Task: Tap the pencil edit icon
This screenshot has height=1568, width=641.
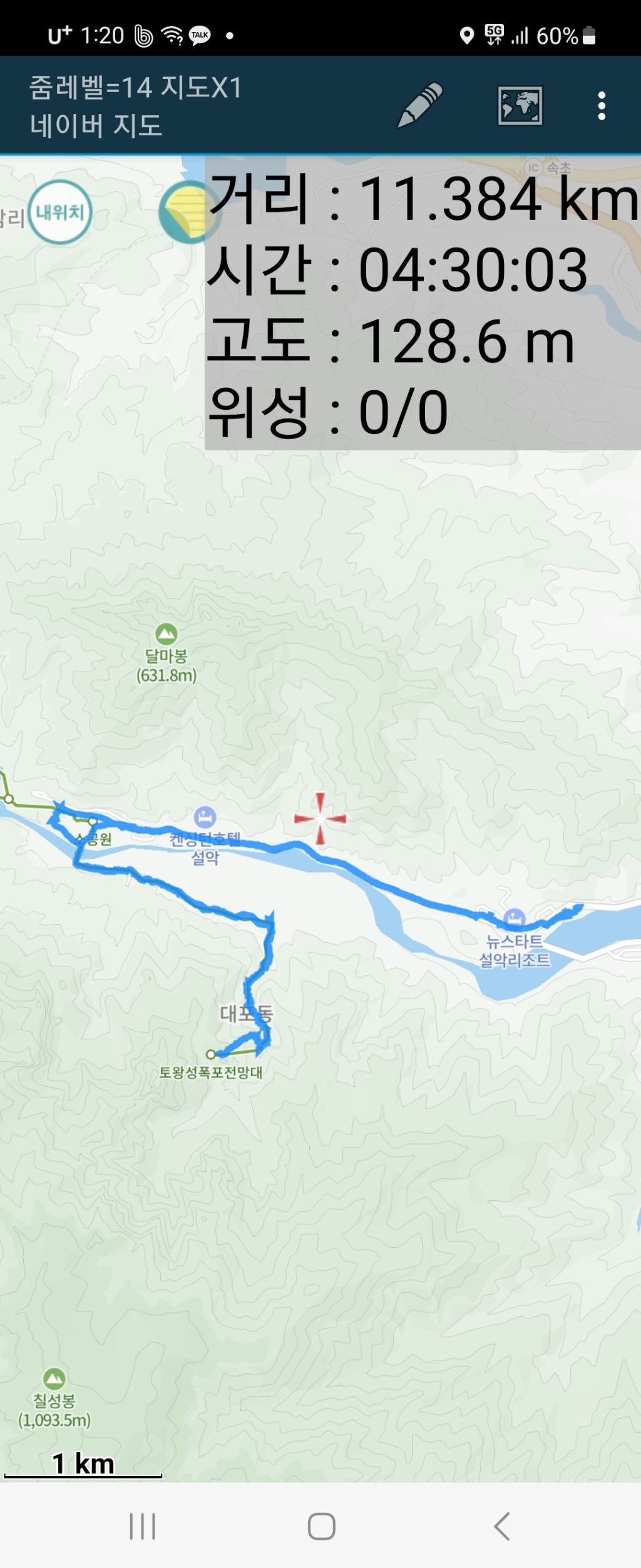Action: point(420,105)
